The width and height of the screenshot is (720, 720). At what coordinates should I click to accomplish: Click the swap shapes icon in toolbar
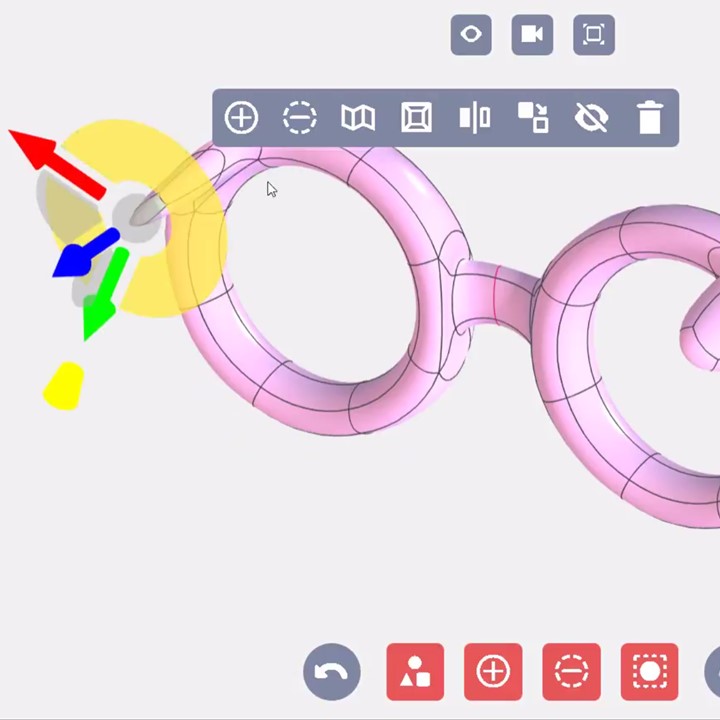(x=533, y=118)
